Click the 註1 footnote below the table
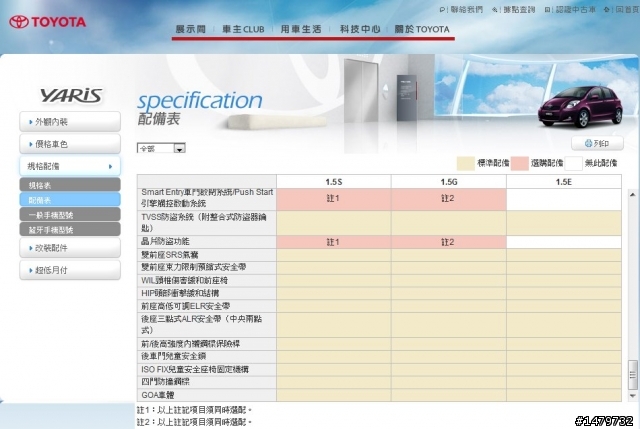Viewport: 640px width, 429px height. point(194,410)
